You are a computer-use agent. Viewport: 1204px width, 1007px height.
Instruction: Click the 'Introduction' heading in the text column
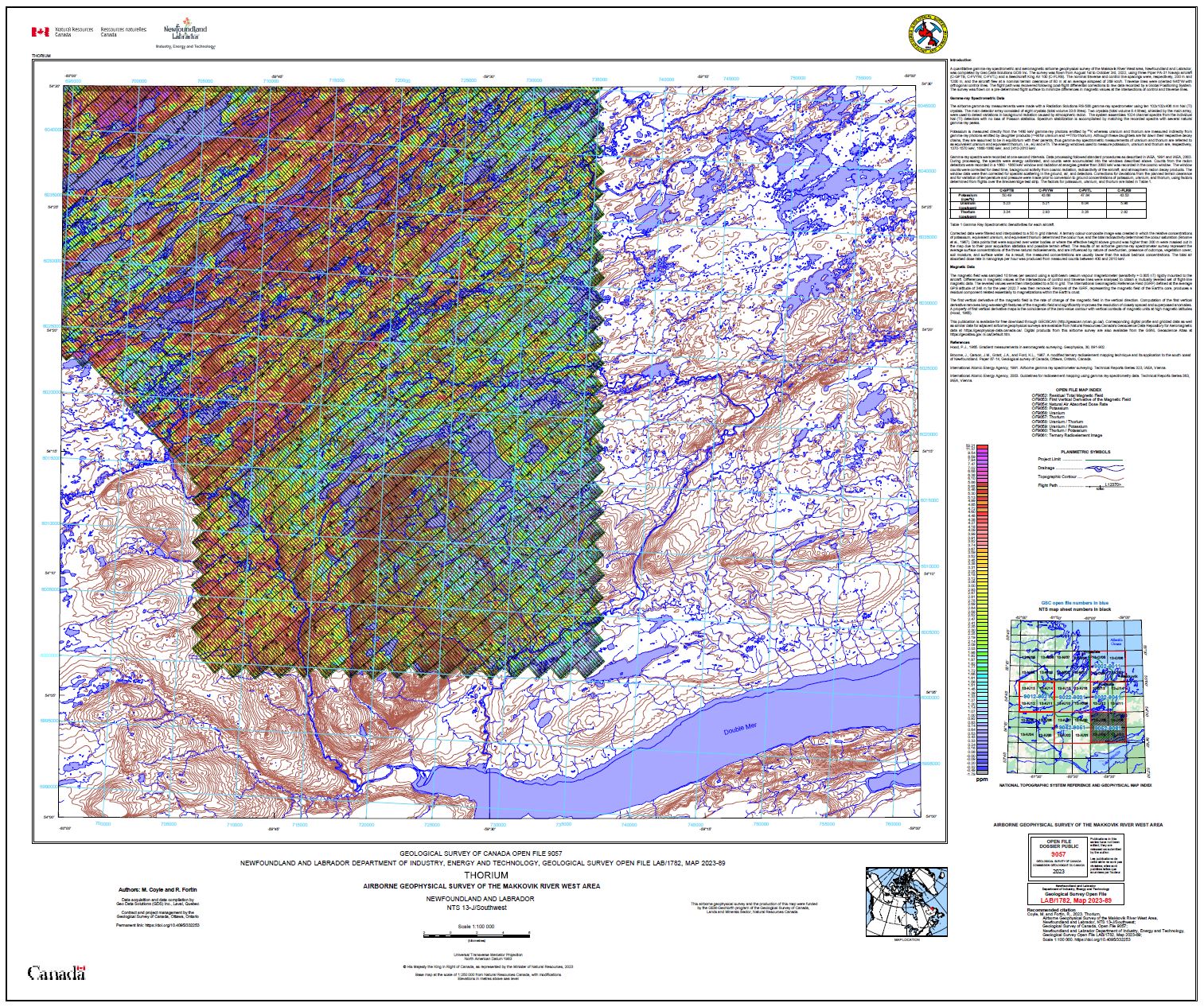[x=960, y=60]
